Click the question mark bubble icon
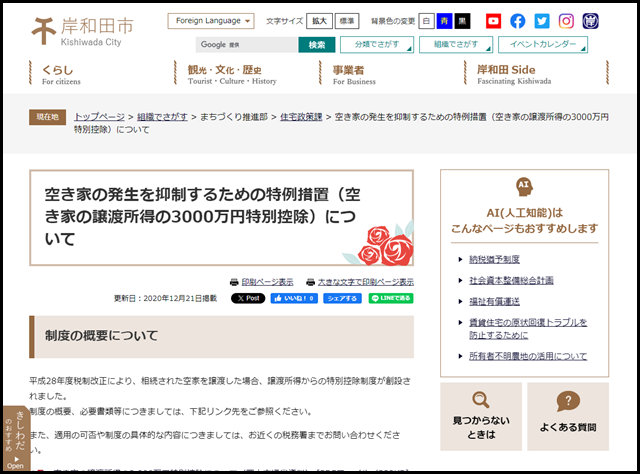The image size is (640, 474). (568, 401)
